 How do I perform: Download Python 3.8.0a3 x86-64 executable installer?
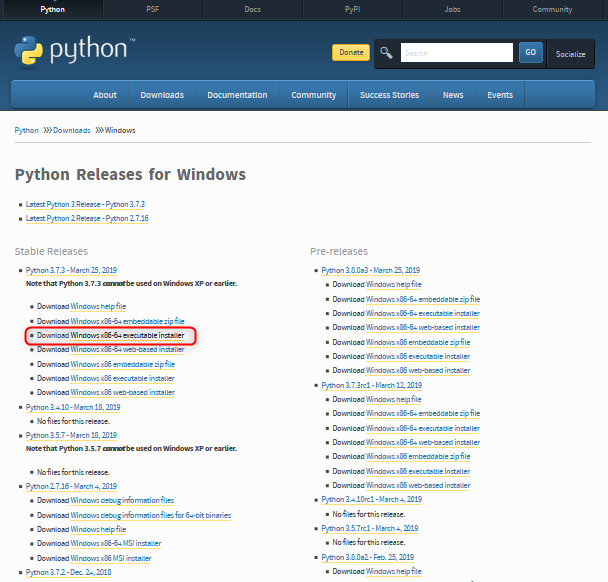[x=423, y=313]
